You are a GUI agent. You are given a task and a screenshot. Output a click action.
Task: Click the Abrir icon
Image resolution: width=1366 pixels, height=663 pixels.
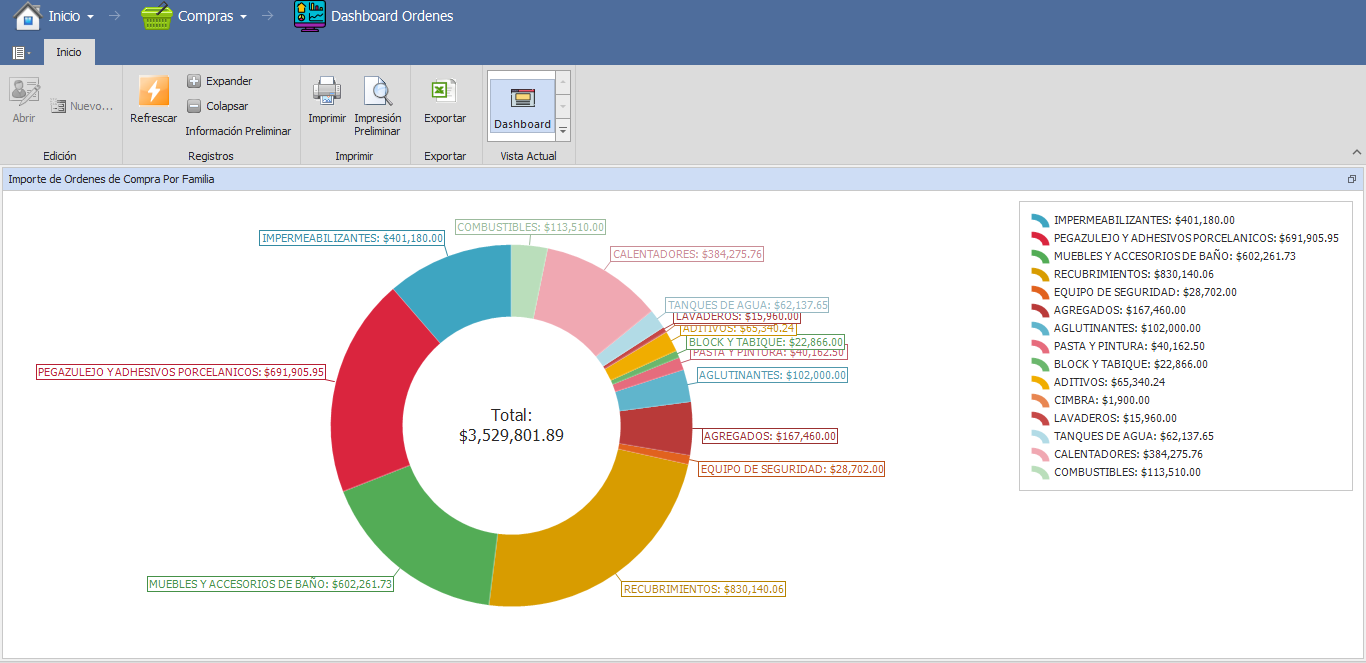click(x=24, y=92)
